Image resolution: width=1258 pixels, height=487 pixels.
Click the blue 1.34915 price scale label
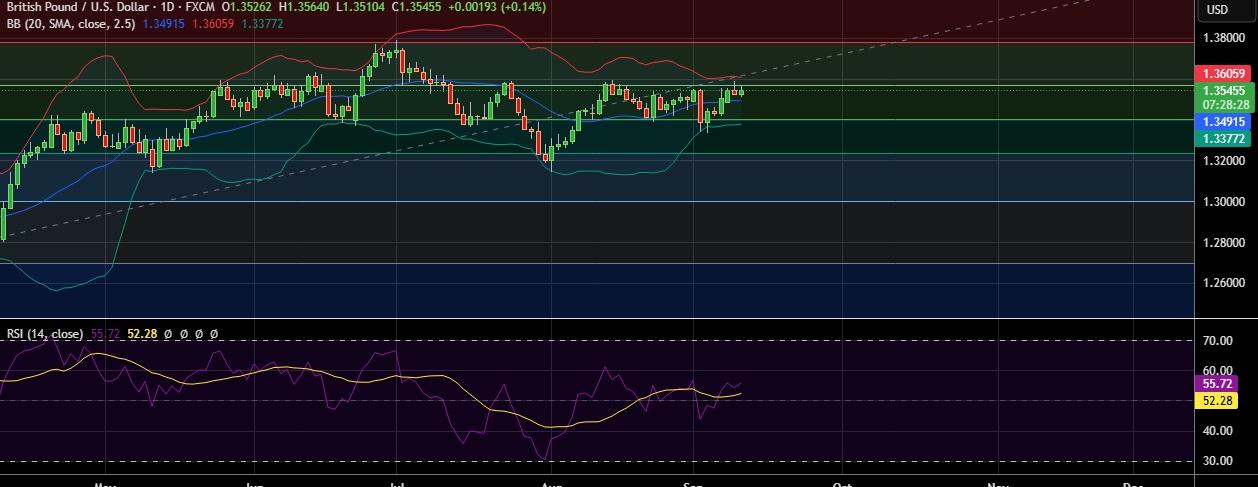pos(1224,122)
